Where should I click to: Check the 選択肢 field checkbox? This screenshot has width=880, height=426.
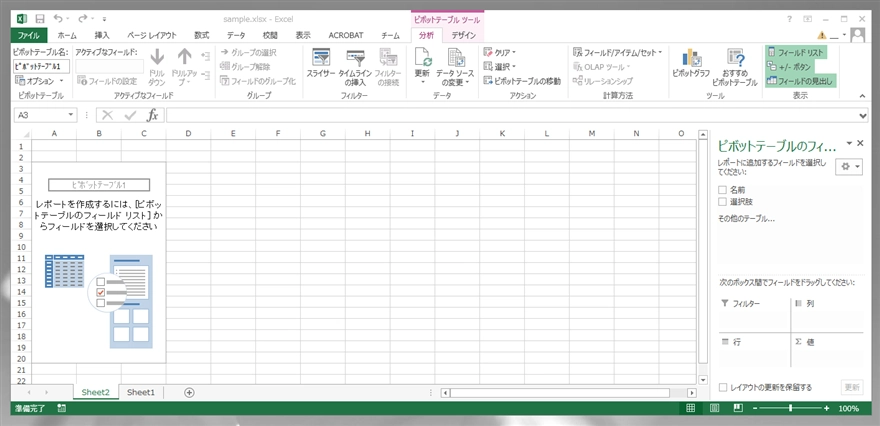point(722,201)
